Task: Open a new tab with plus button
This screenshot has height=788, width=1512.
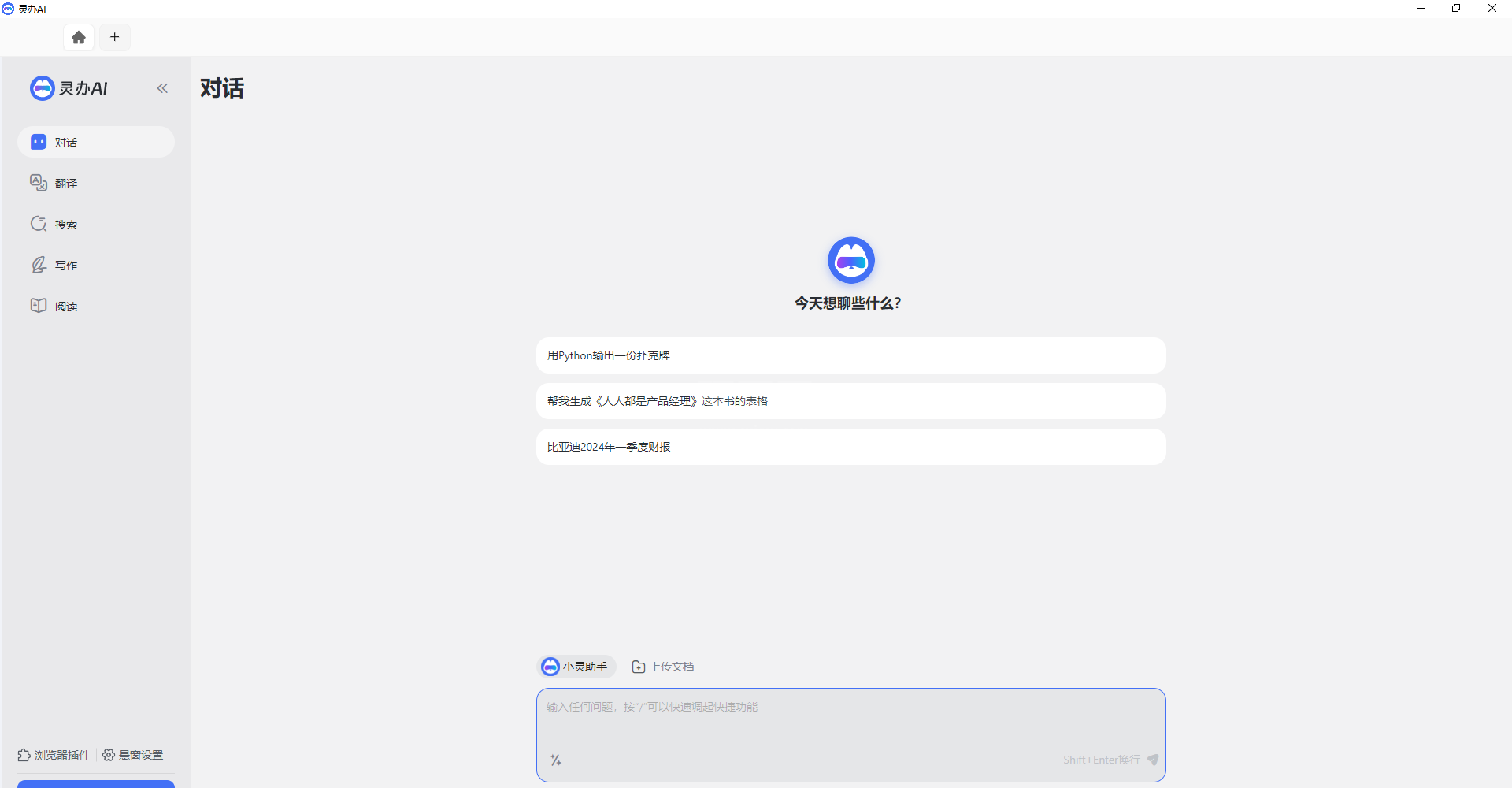Action: coord(115,37)
